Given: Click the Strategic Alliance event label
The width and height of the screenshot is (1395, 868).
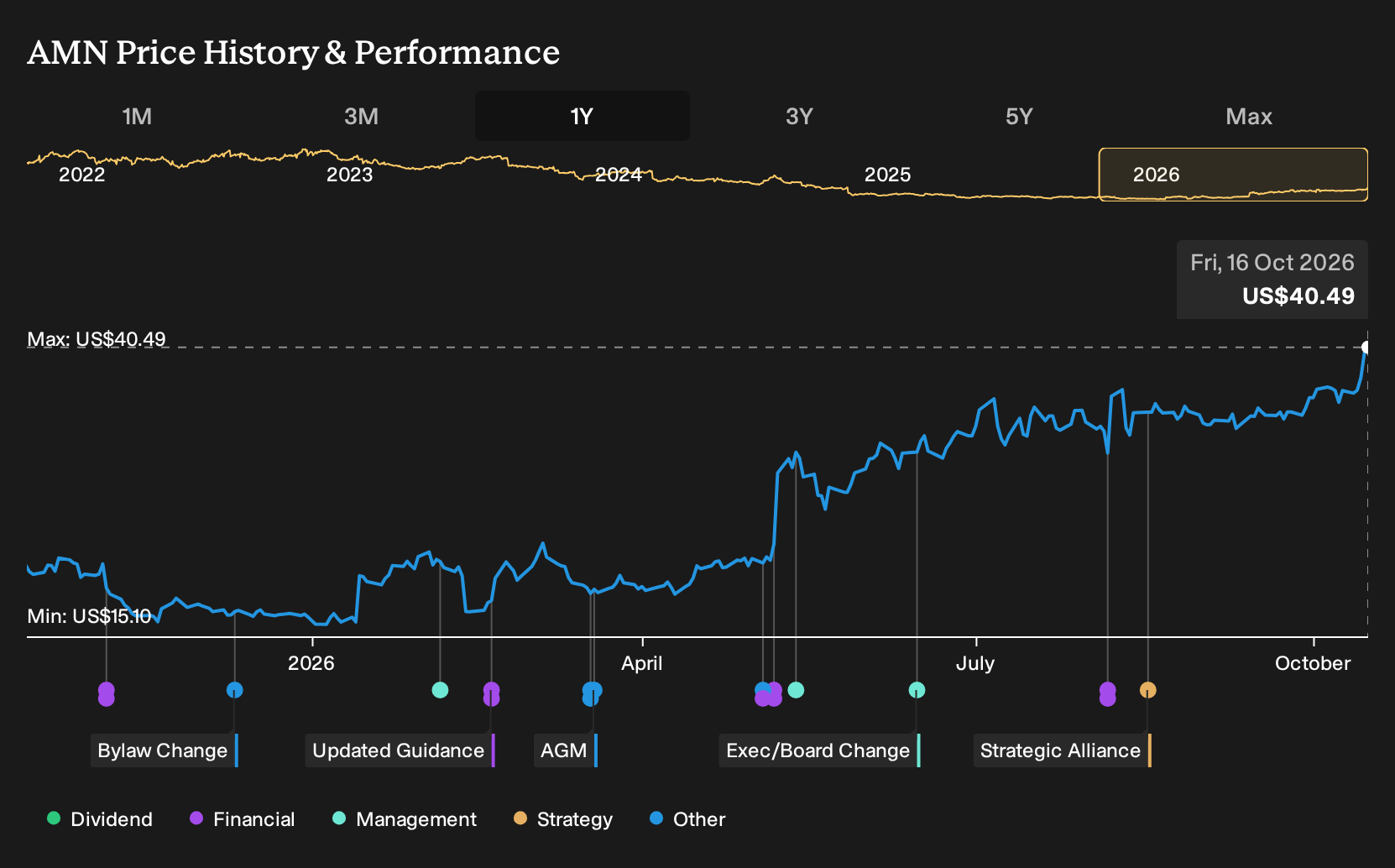Looking at the screenshot, I should point(1063,750).
